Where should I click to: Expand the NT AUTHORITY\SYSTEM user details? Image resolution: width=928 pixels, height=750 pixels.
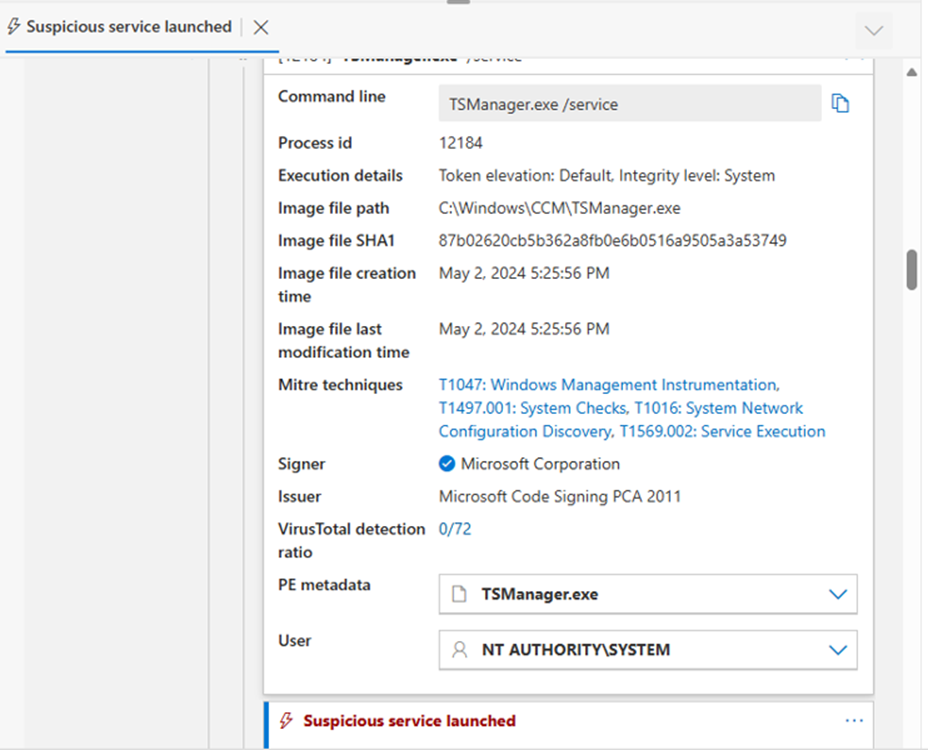(838, 650)
